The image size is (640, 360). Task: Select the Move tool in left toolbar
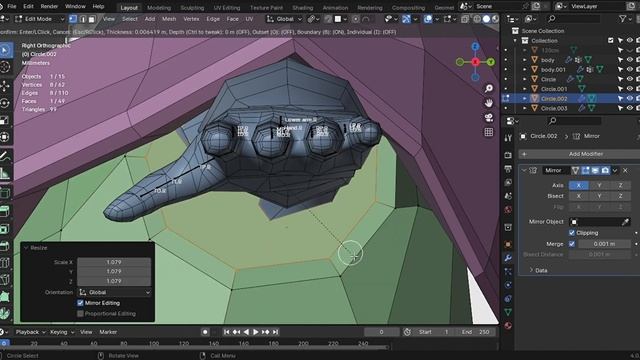(x=5, y=86)
